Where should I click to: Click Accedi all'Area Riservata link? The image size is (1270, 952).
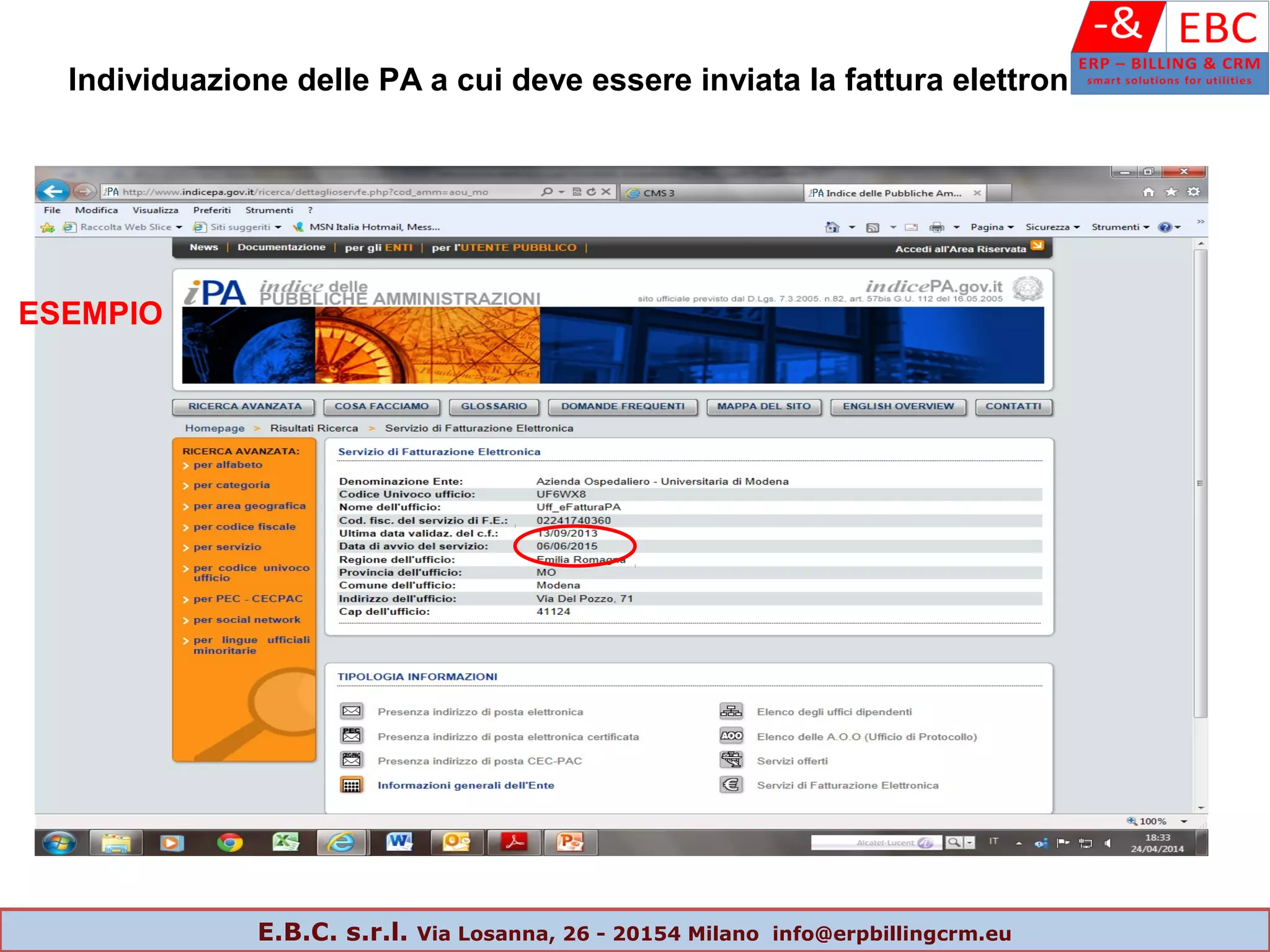coord(961,249)
